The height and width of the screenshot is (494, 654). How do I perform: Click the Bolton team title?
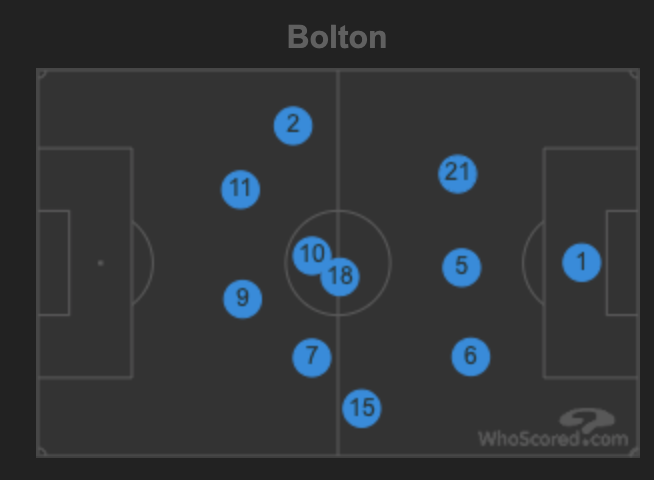point(337,37)
